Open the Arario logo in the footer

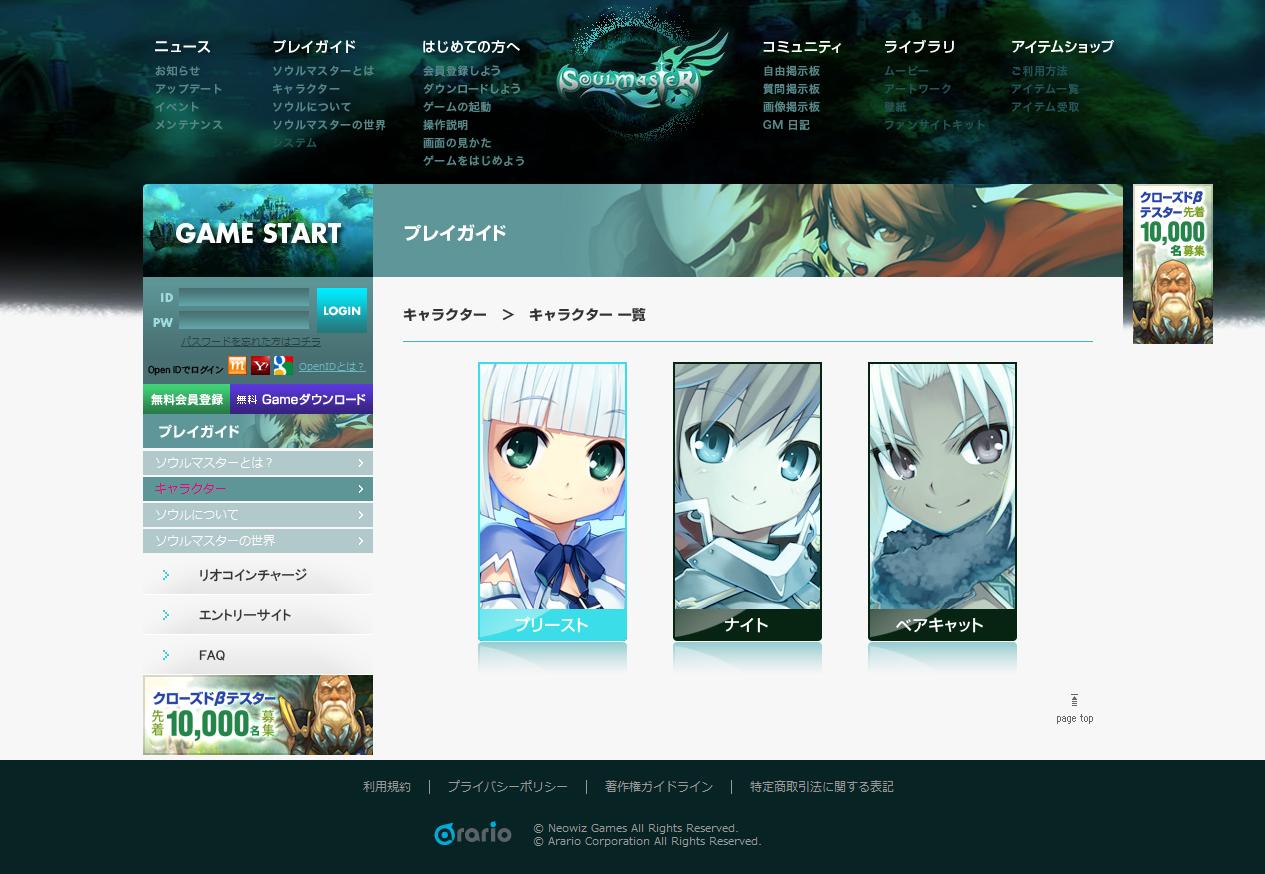pos(472,833)
